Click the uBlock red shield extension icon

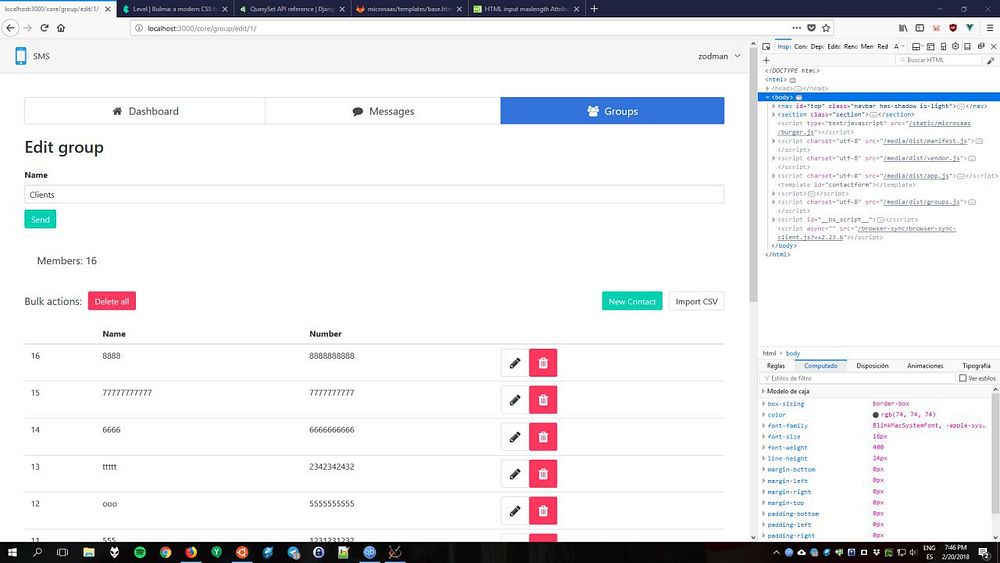coord(953,28)
